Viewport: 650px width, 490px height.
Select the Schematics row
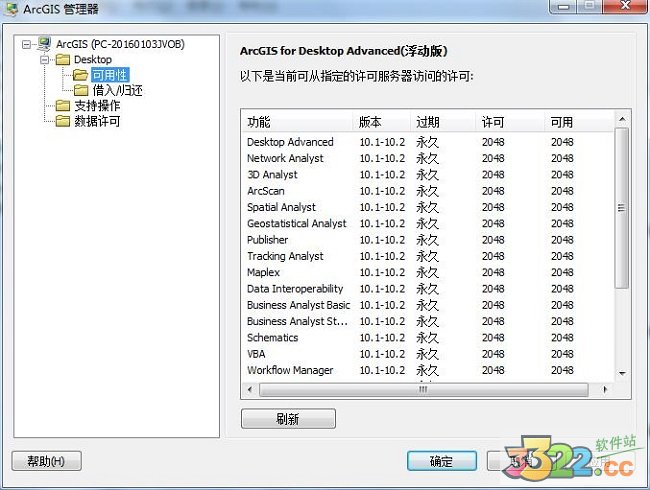[427, 338]
